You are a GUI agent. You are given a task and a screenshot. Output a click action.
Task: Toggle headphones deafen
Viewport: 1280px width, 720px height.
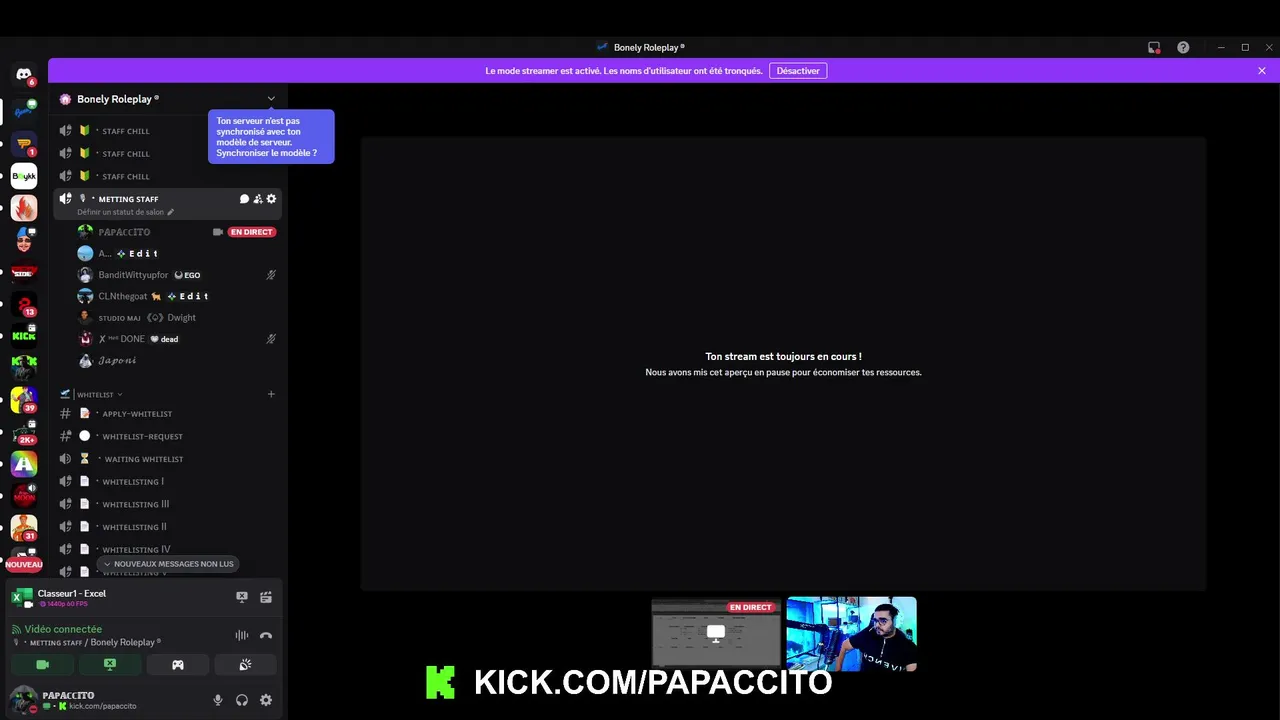tap(242, 700)
